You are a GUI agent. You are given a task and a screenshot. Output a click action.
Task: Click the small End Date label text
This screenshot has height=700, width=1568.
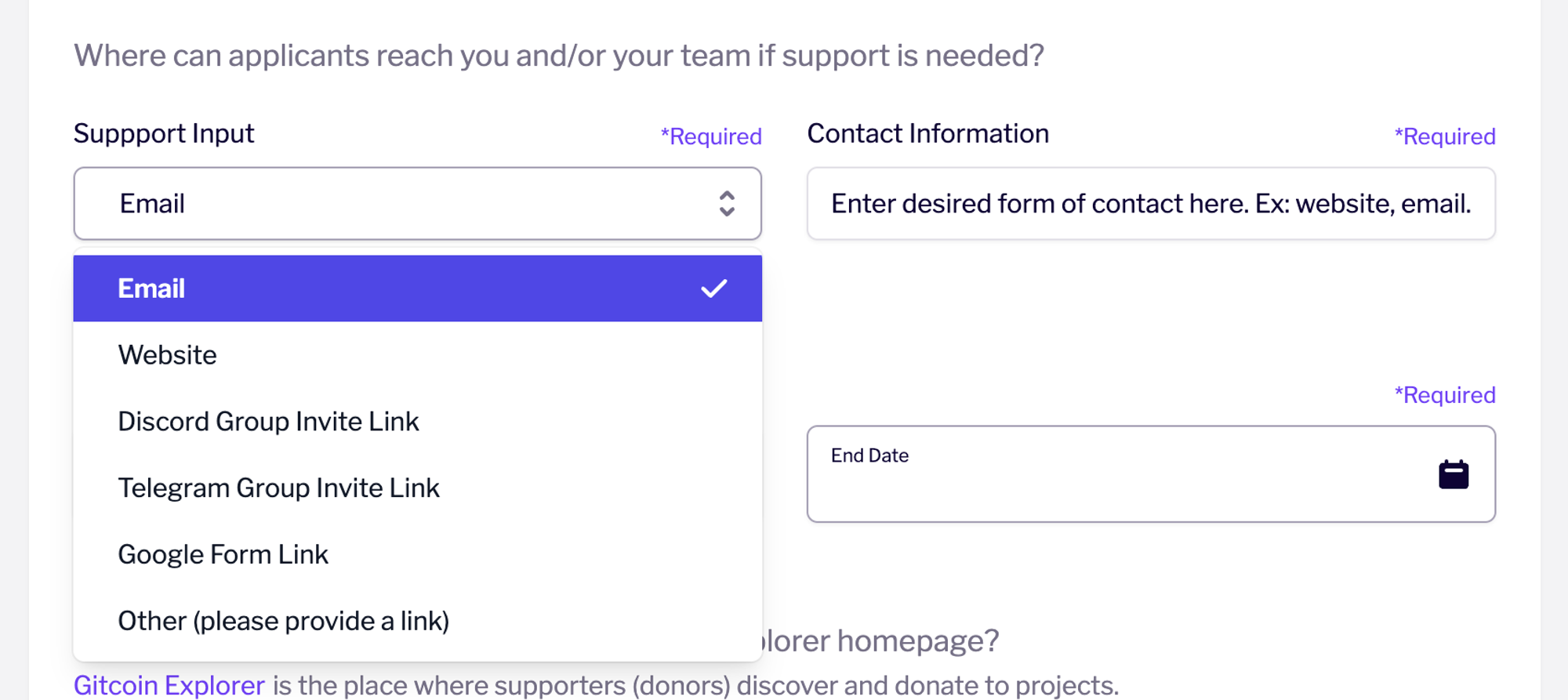(869, 455)
